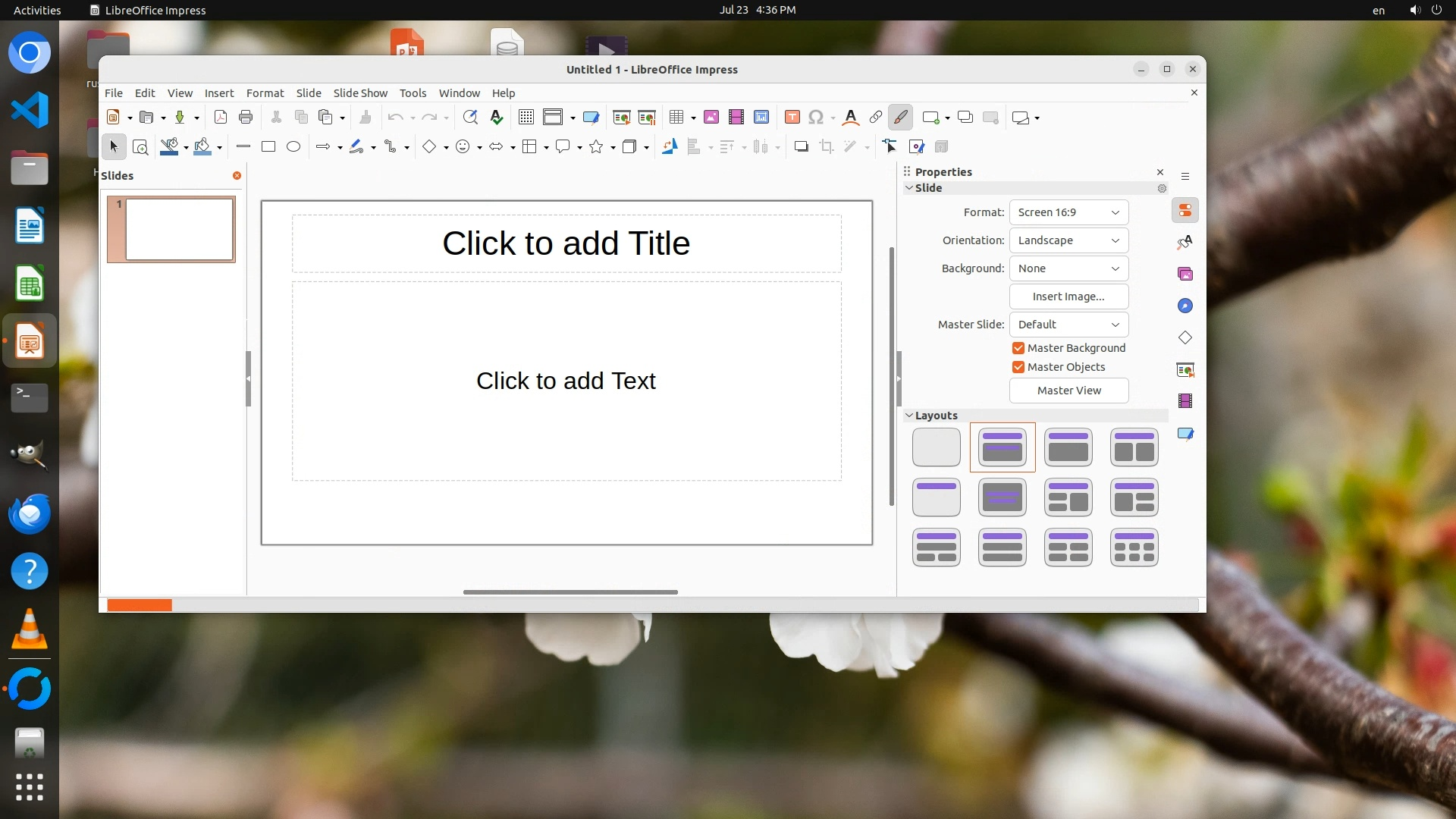This screenshot has width=1456, height=819.
Task: Click Insert Special Character omega icon
Action: coord(816,118)
